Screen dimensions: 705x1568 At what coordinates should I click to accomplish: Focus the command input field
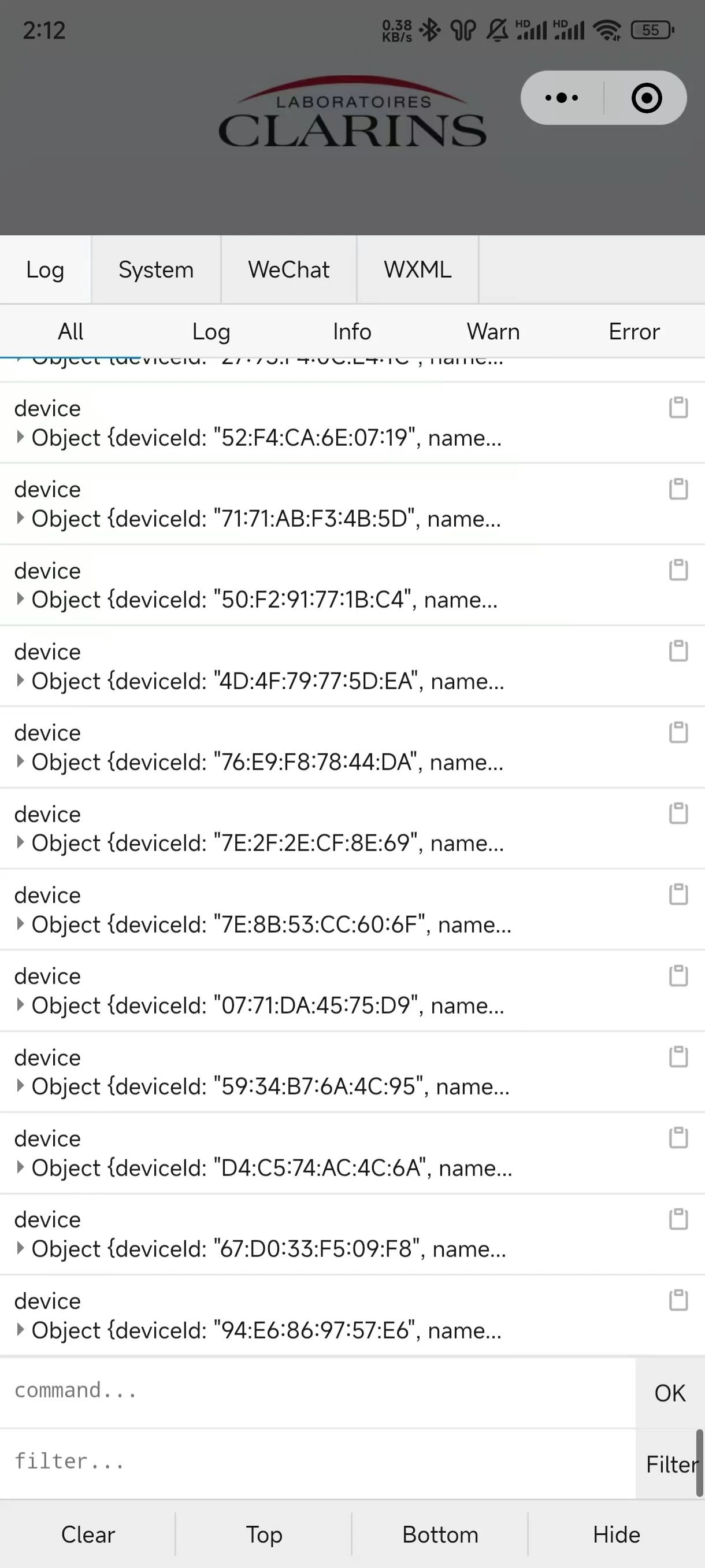pyautogui.click(x=317, y=1392)
